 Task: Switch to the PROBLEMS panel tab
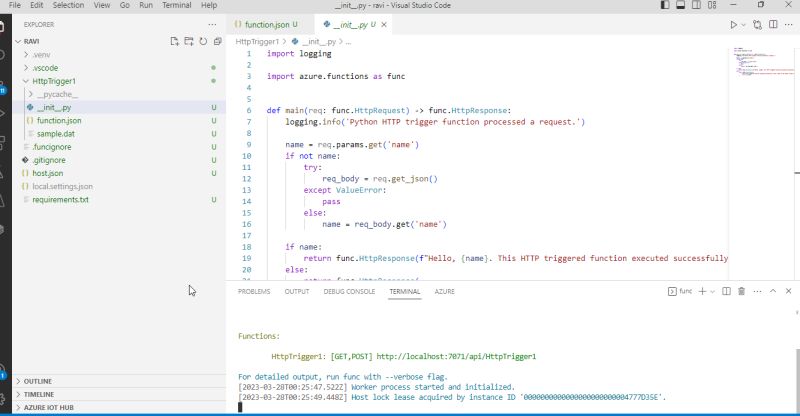coord(254,291)
